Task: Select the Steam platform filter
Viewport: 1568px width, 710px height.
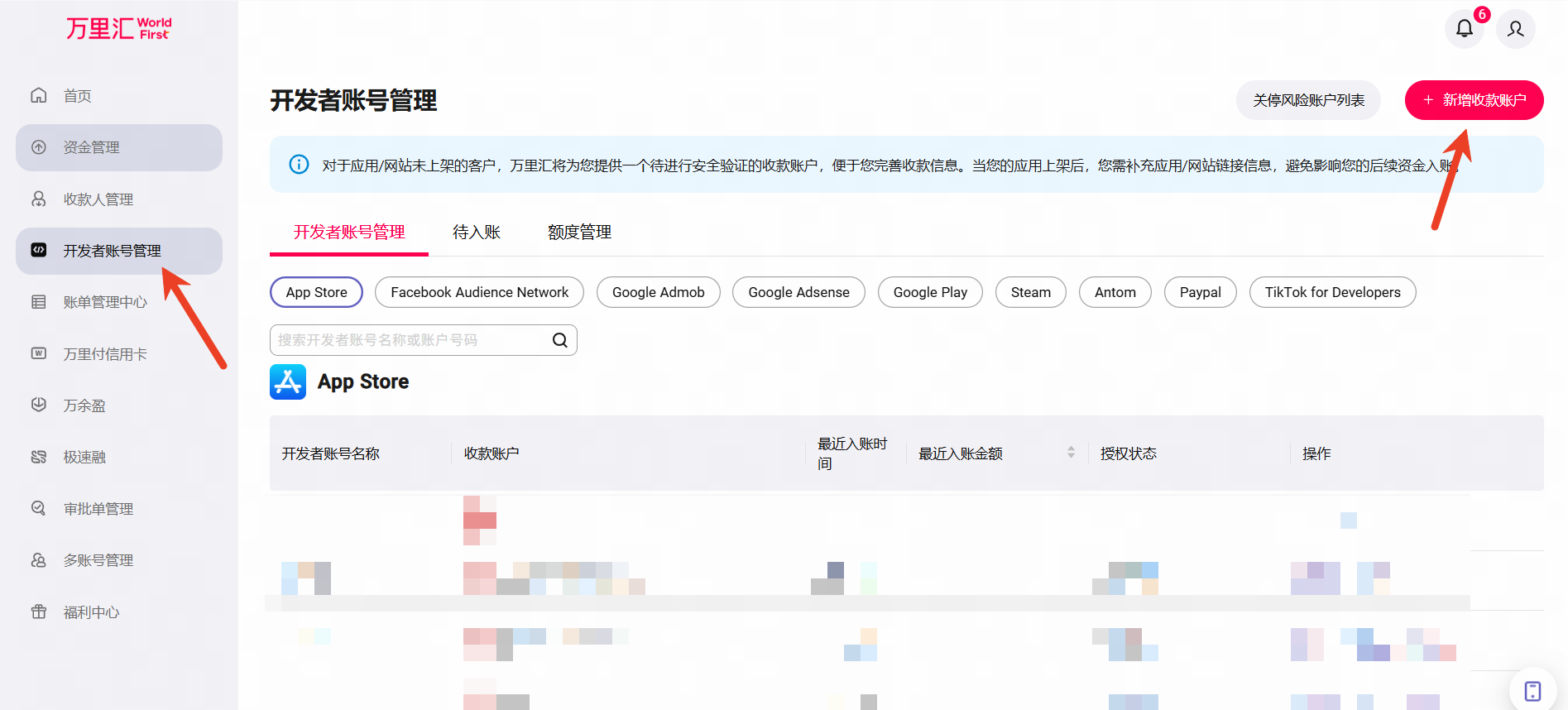Action: (1031, 292)
